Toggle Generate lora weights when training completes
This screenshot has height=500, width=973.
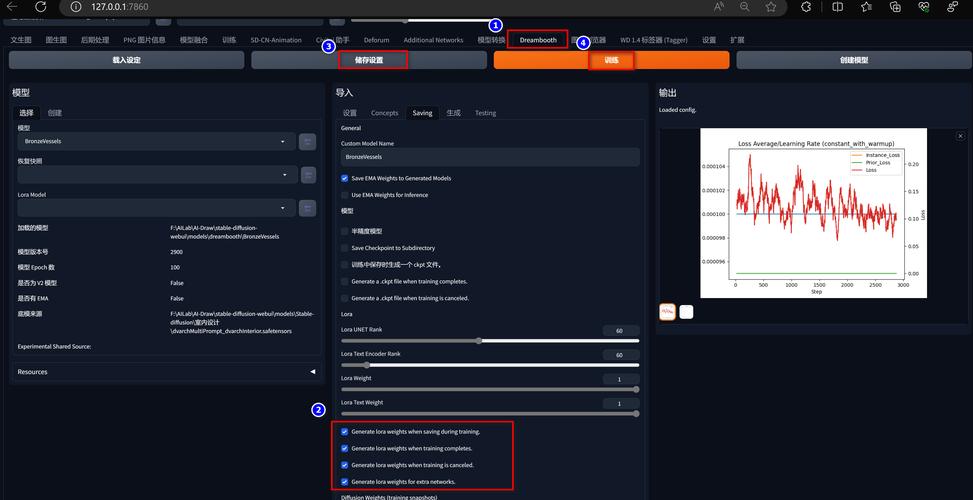344,448
